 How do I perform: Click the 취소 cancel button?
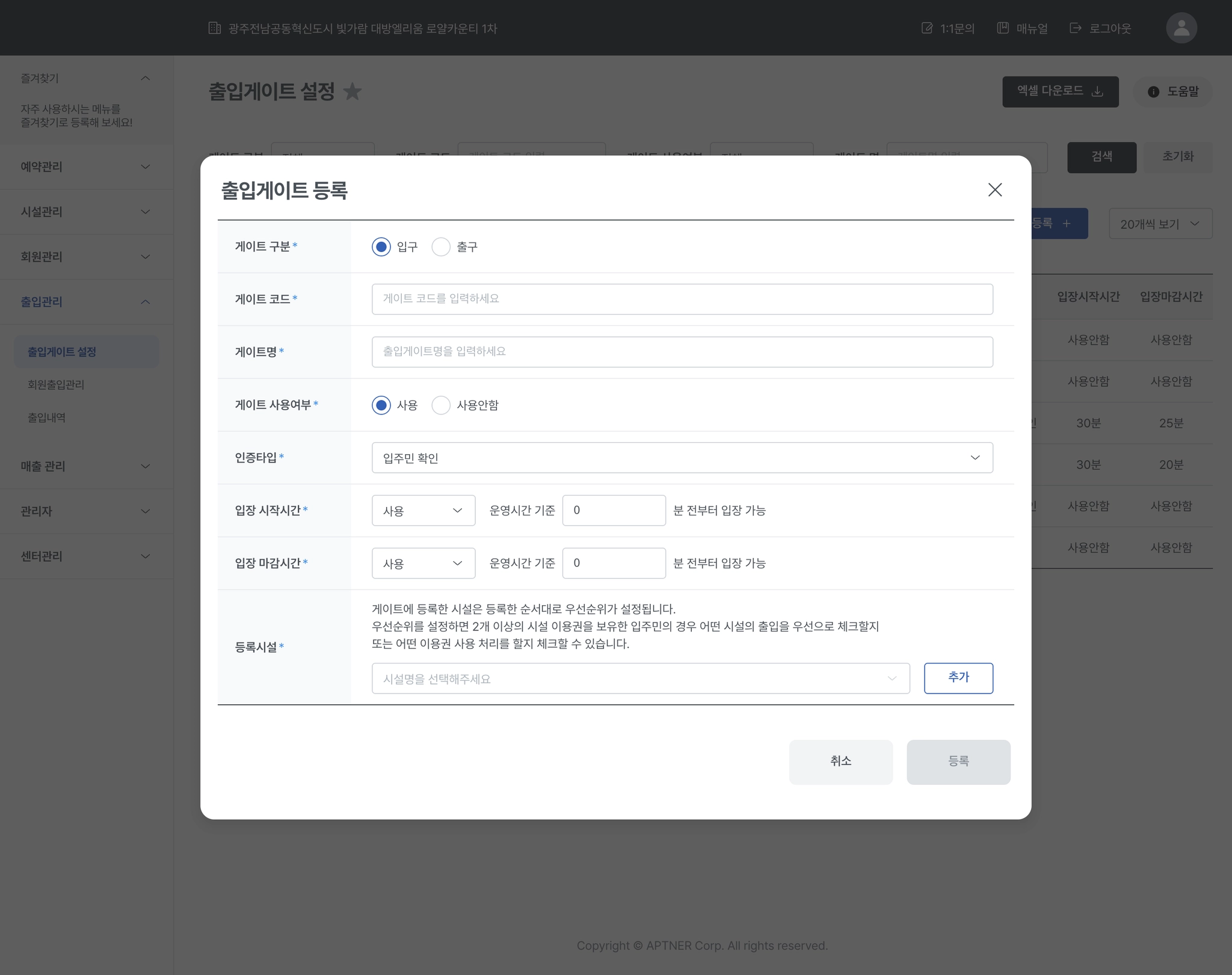coord(840,761)
